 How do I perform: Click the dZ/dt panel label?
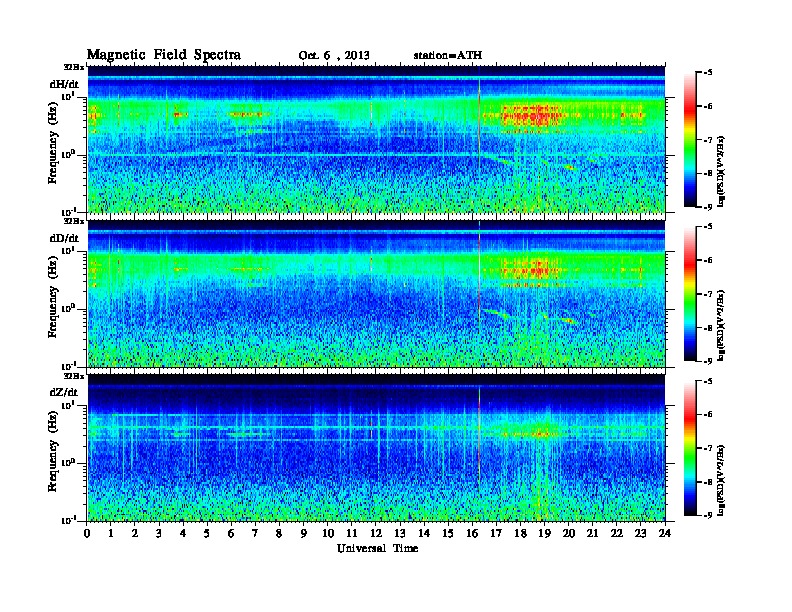coord(64,392)
